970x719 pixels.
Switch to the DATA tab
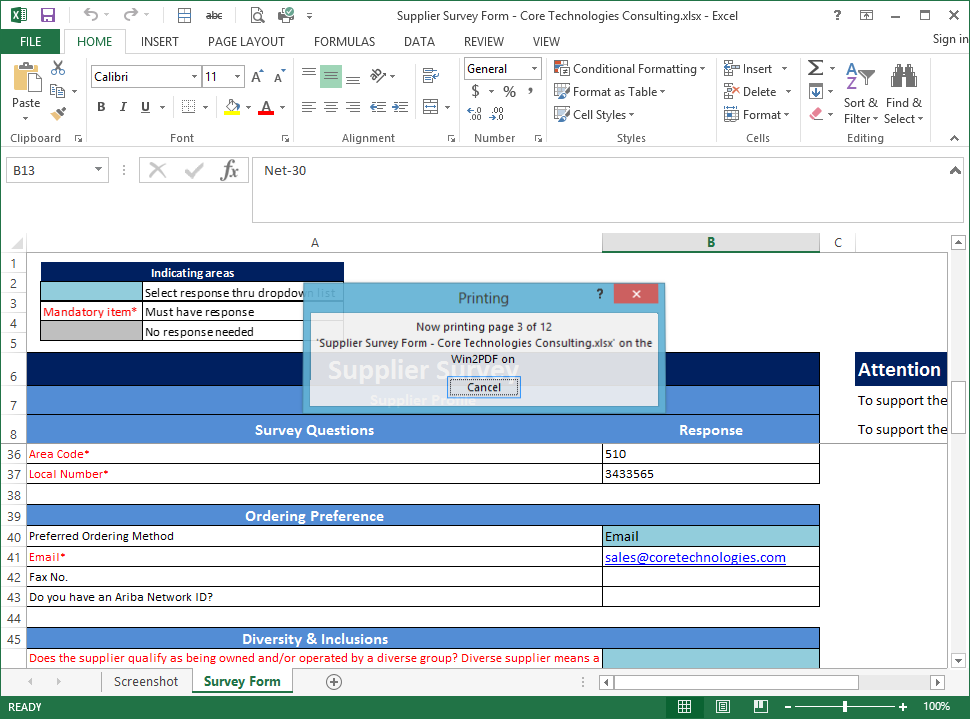[x=419, y=41]
